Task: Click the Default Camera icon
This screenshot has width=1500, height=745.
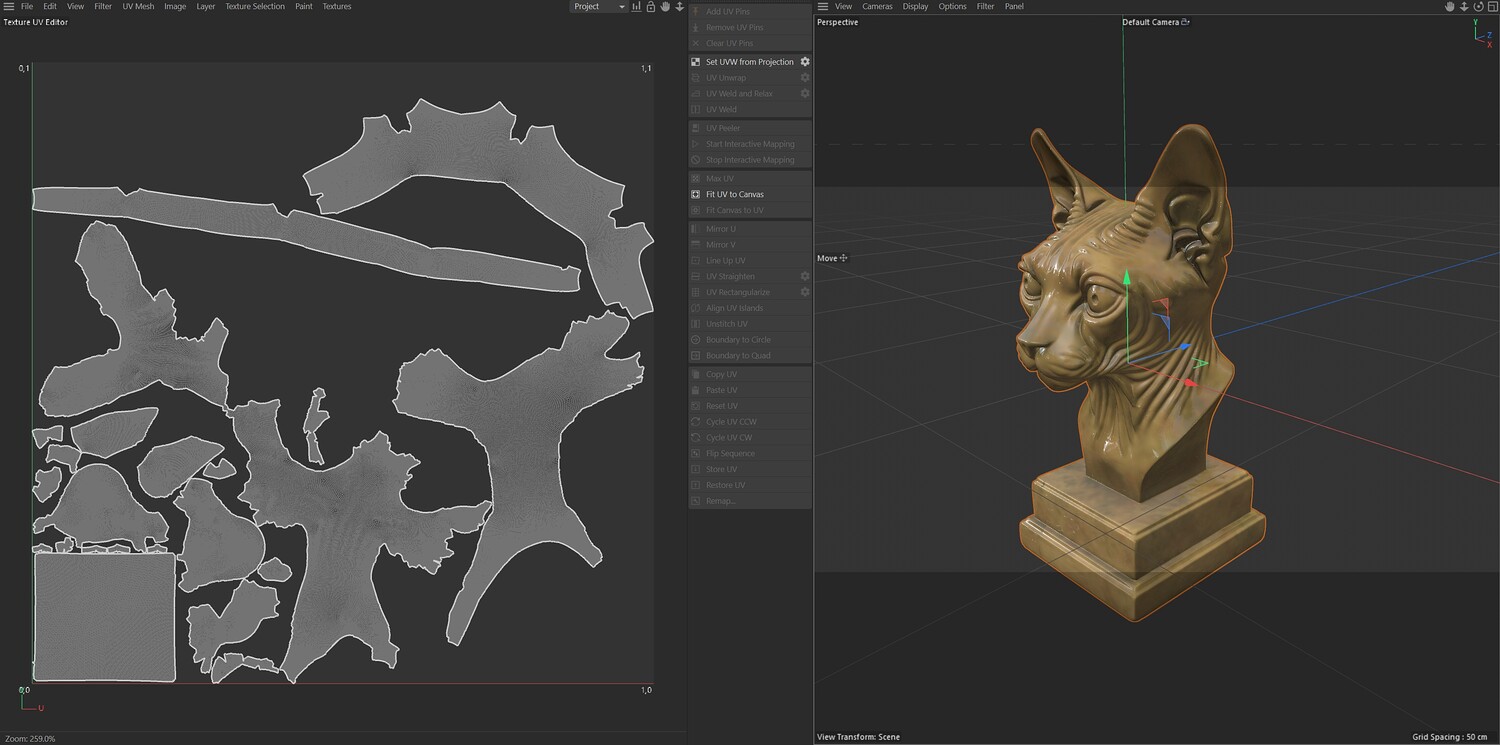Action: click(1186, 22)
